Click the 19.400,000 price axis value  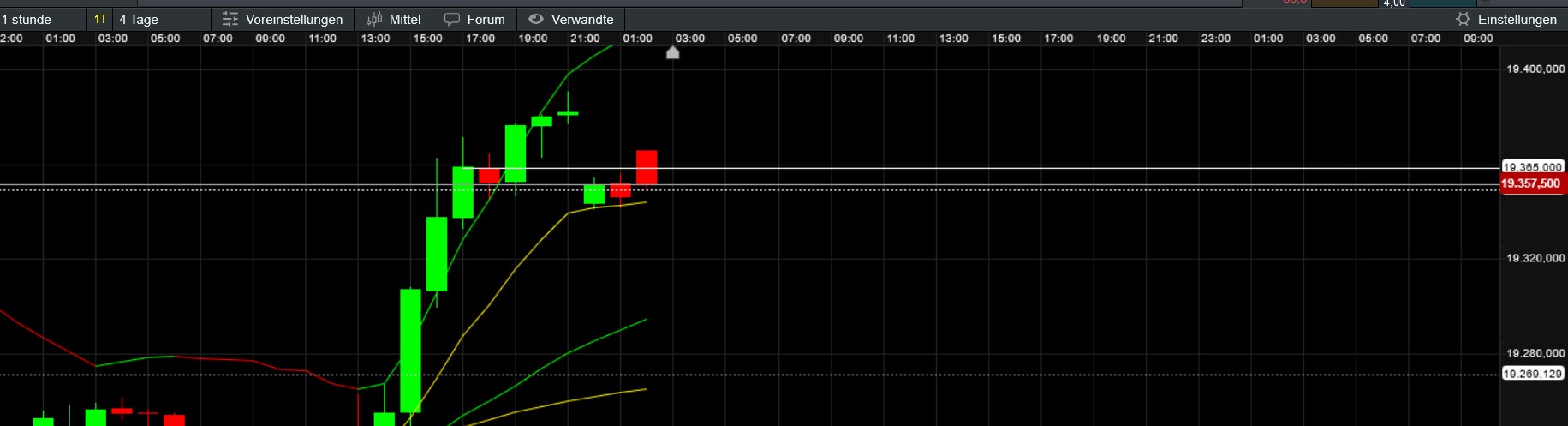(x=1535, y=69)
